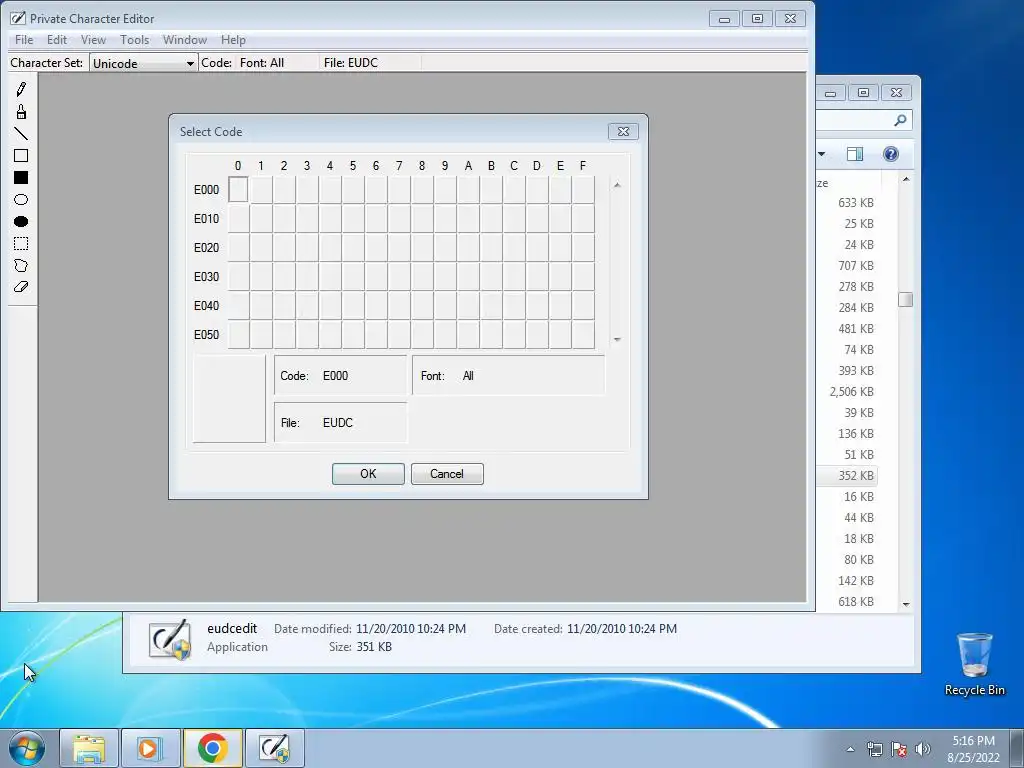Open Windows Media Player from taskbar
Screen dimensions: 1024x768
(150, 748)
